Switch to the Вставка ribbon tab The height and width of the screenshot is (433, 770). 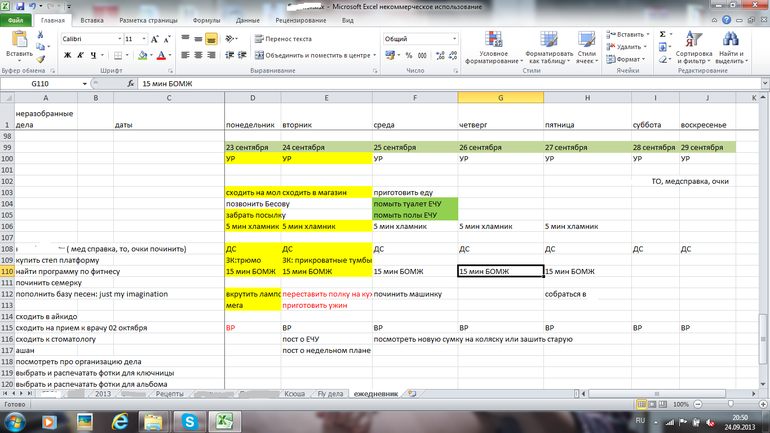click(91, 20)
